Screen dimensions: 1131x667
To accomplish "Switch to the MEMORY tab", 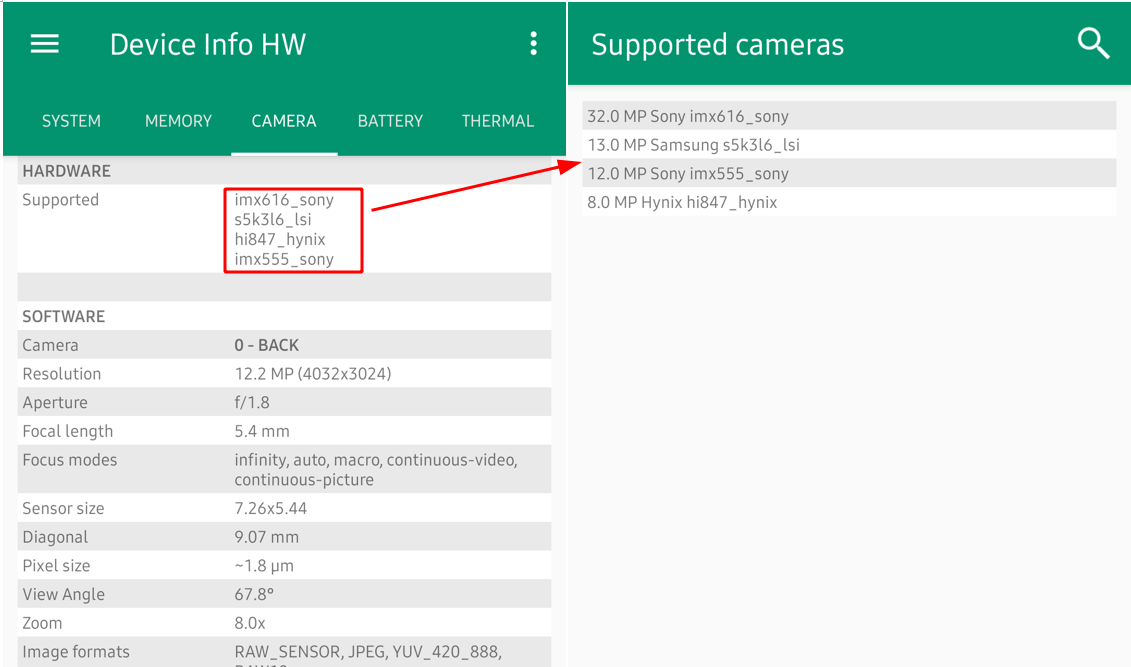I will [178, 121].
